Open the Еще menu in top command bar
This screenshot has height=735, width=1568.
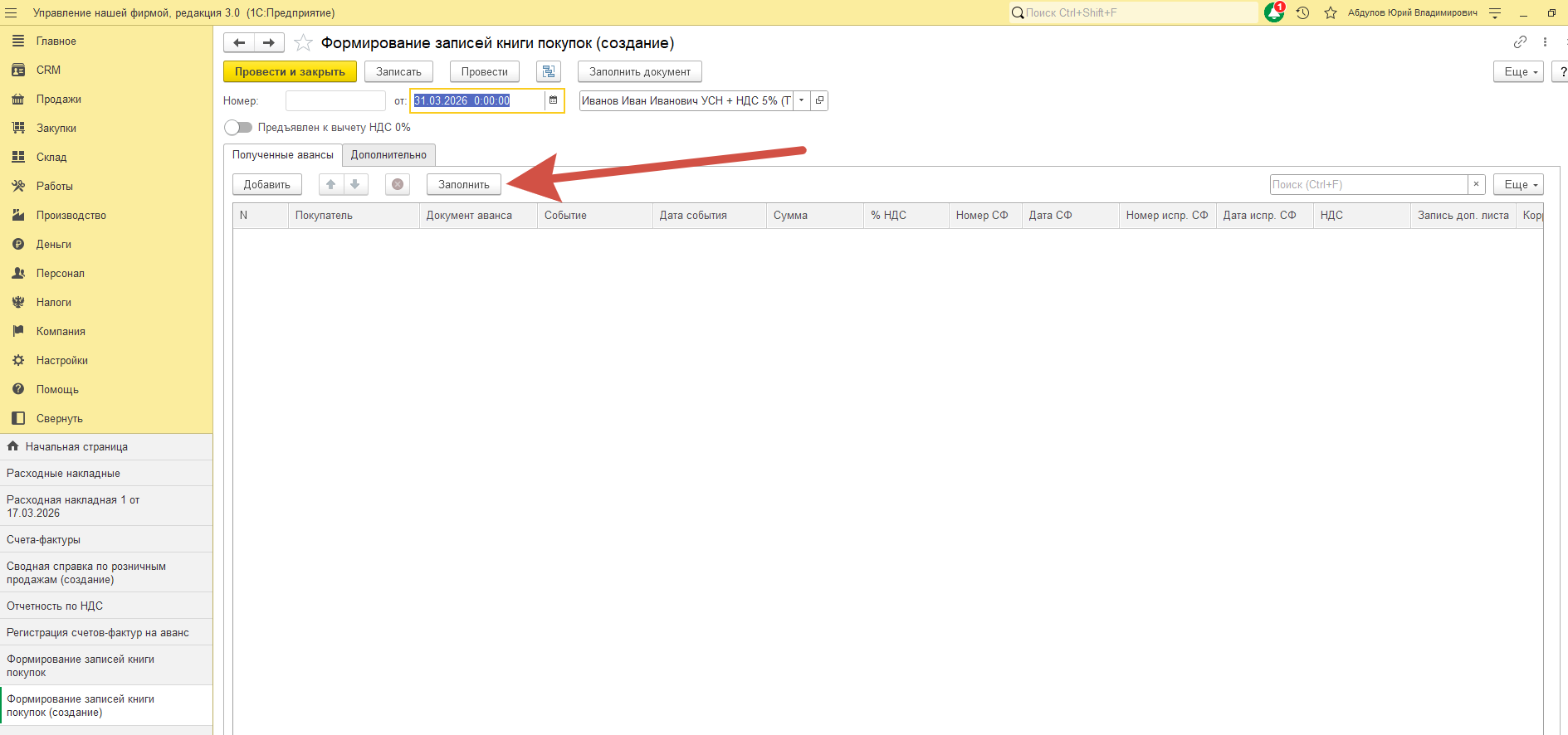[x=1517, y=72]
